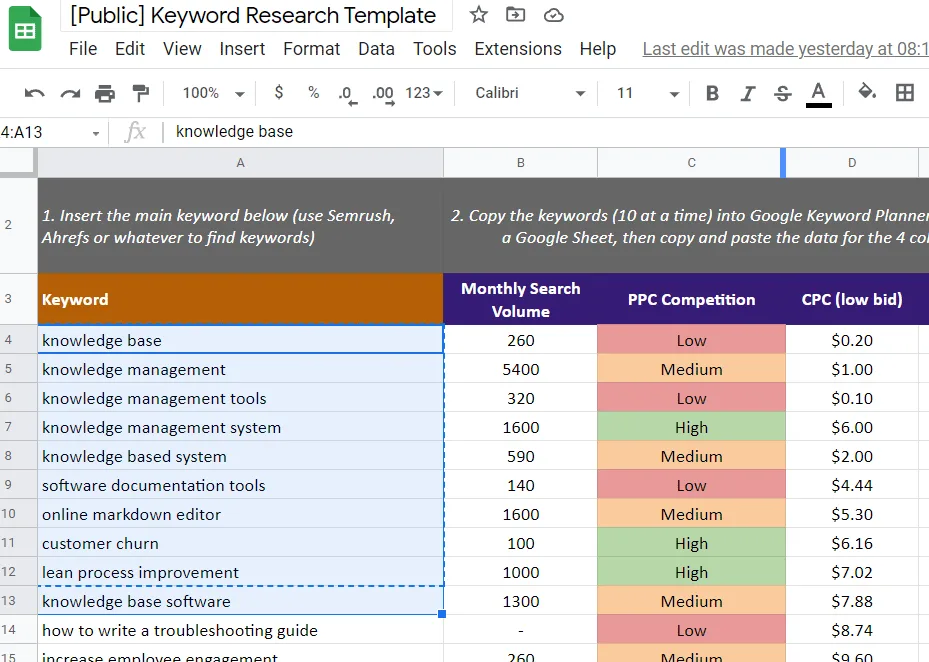Open the Move to folder icon

click(x=515, y=15)
